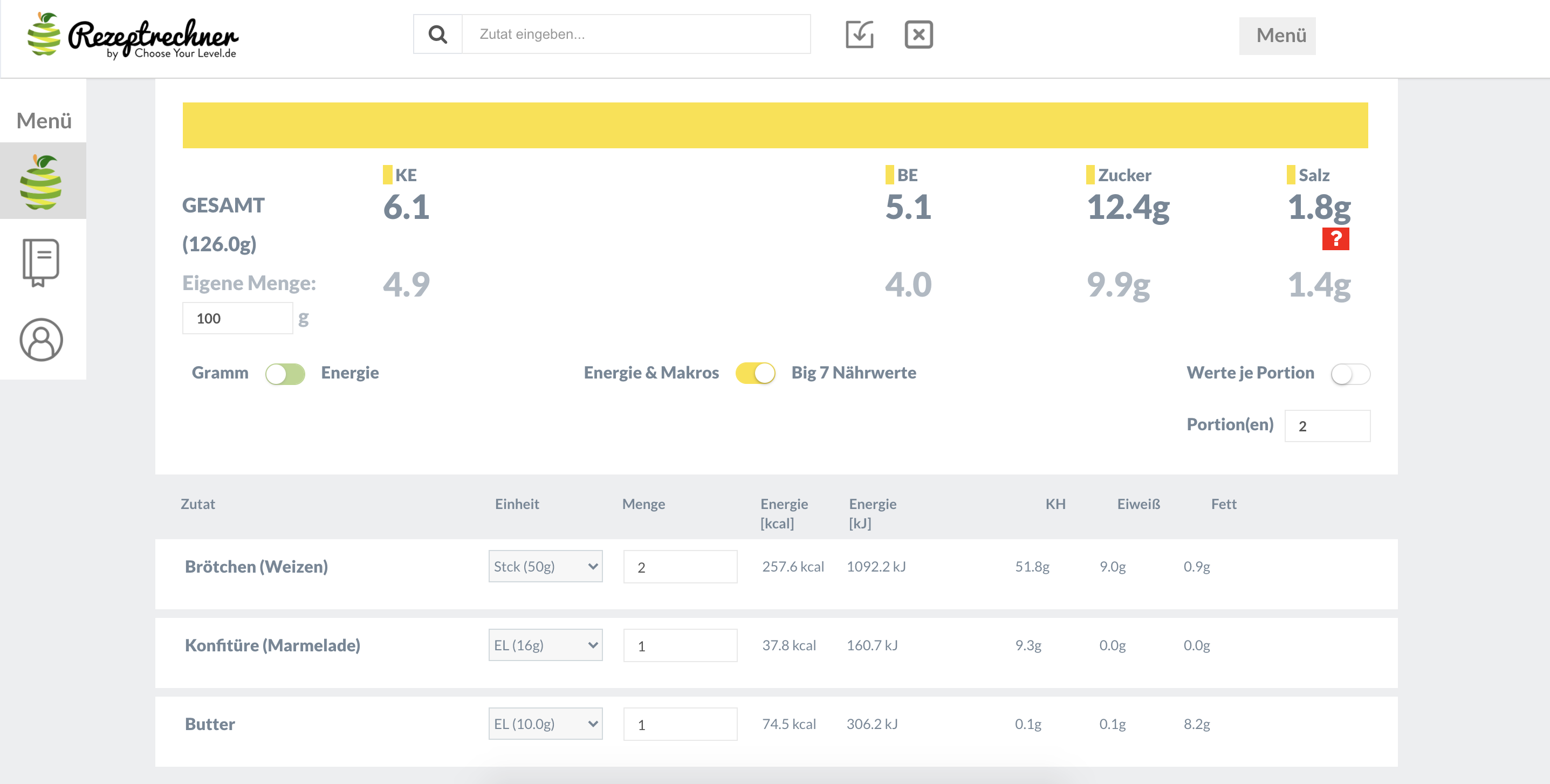Click the 306.2 kJ value

click(872, 725)
